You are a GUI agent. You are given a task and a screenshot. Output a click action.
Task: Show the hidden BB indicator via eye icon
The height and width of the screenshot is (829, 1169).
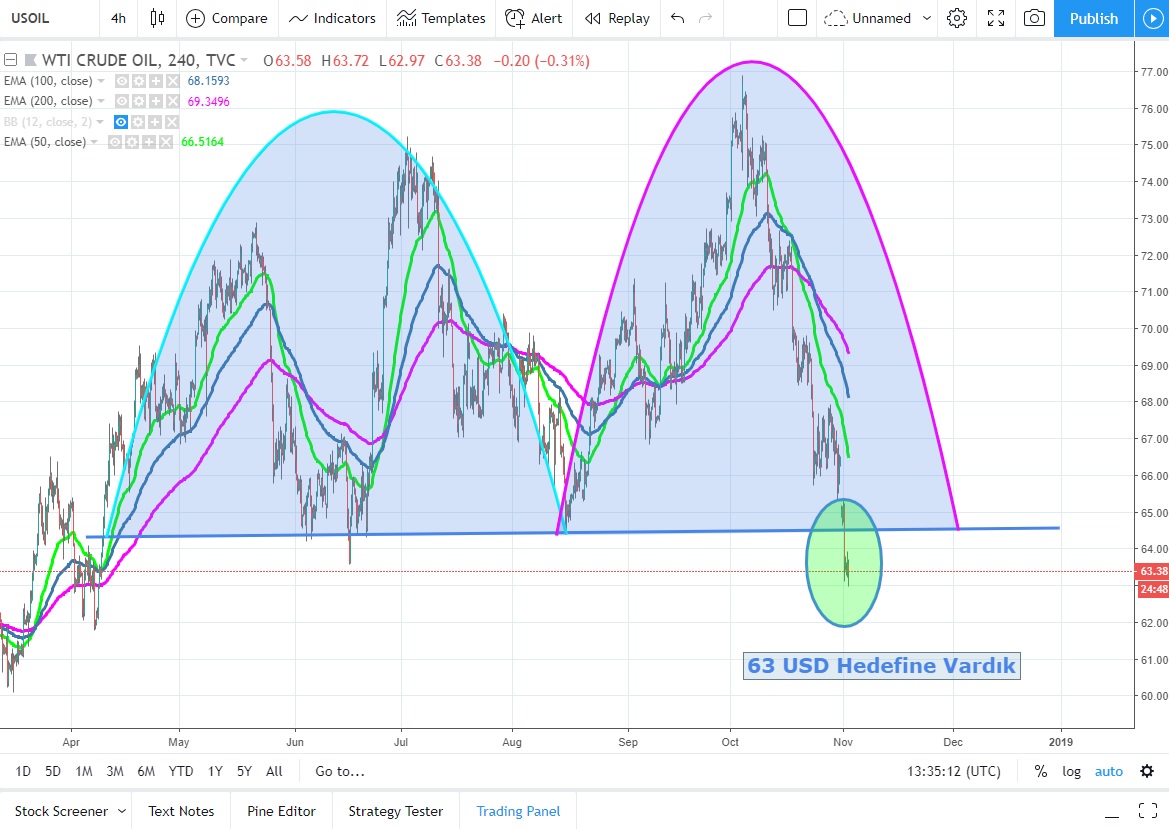pos(121,122)
